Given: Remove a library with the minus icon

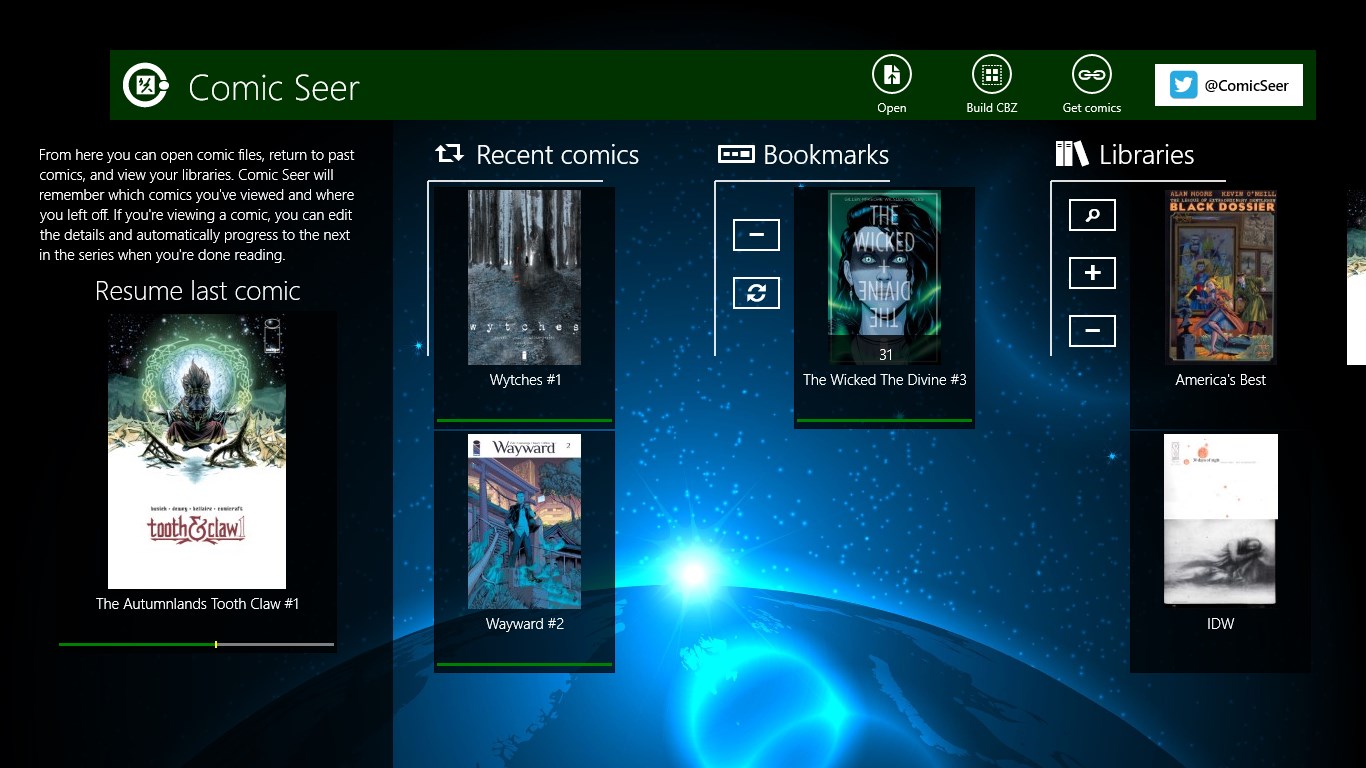Looking at the screenshot, I should [1091, 330].
